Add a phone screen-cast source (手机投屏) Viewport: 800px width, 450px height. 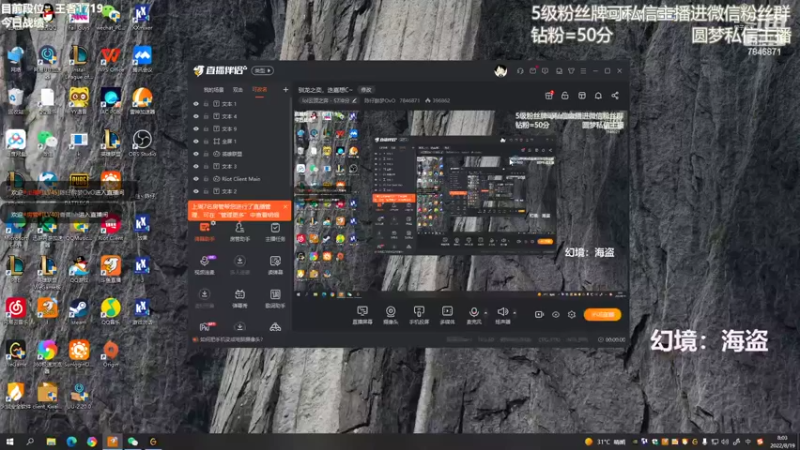pyautogui.click(x=419, y=315)
